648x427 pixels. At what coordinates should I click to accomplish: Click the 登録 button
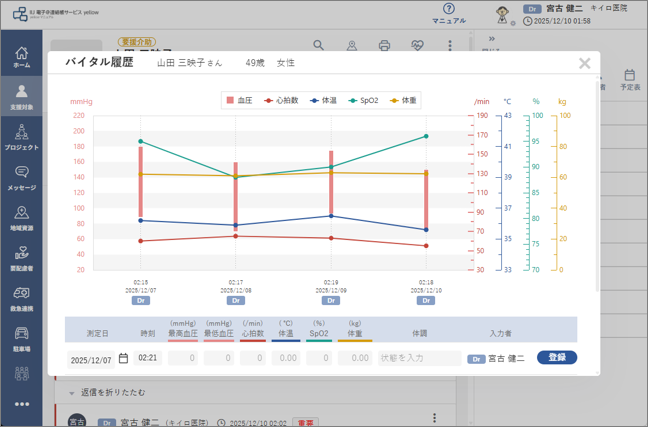tap(557, 357)
